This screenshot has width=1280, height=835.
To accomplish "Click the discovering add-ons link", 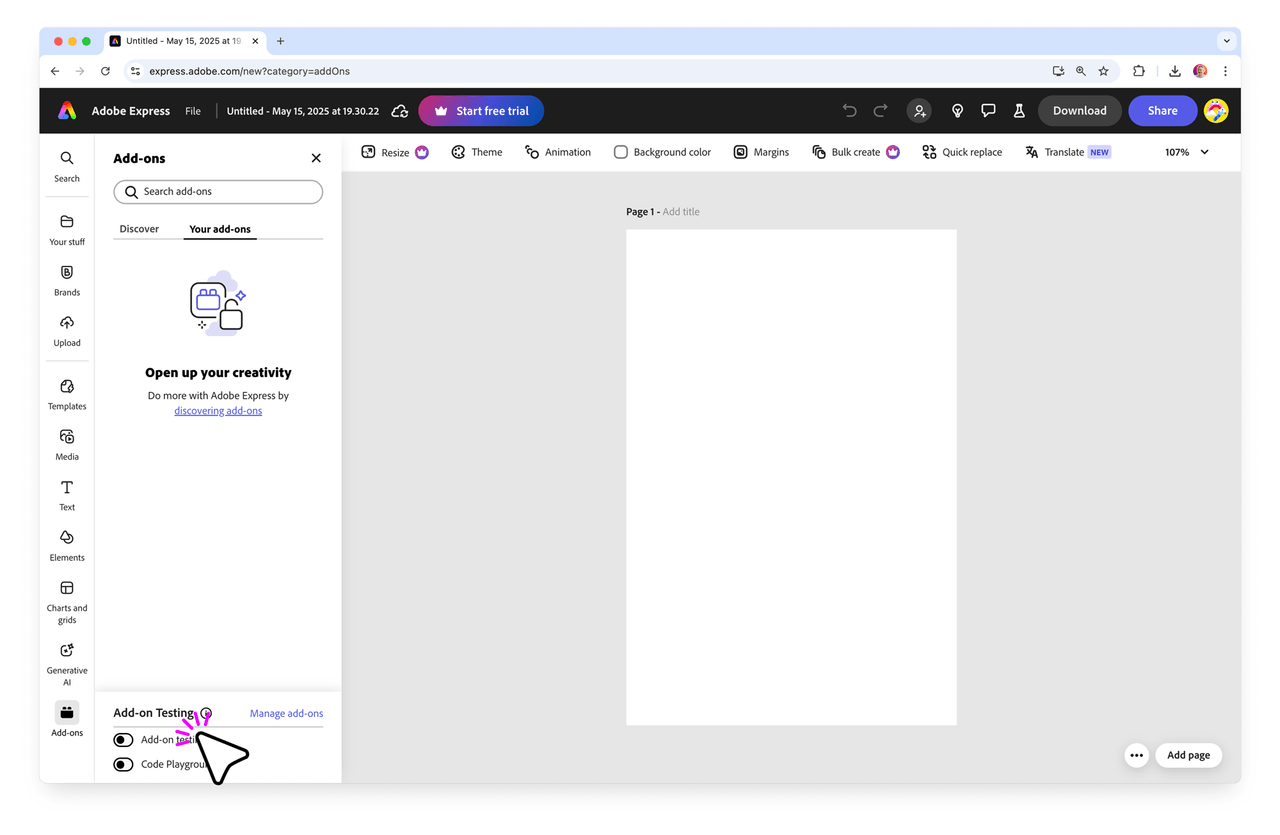I will point(218,411).
